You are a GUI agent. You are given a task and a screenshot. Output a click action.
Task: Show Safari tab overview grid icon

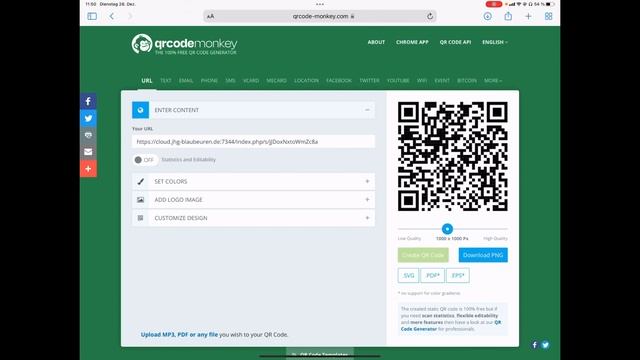(x=548, y=16)
